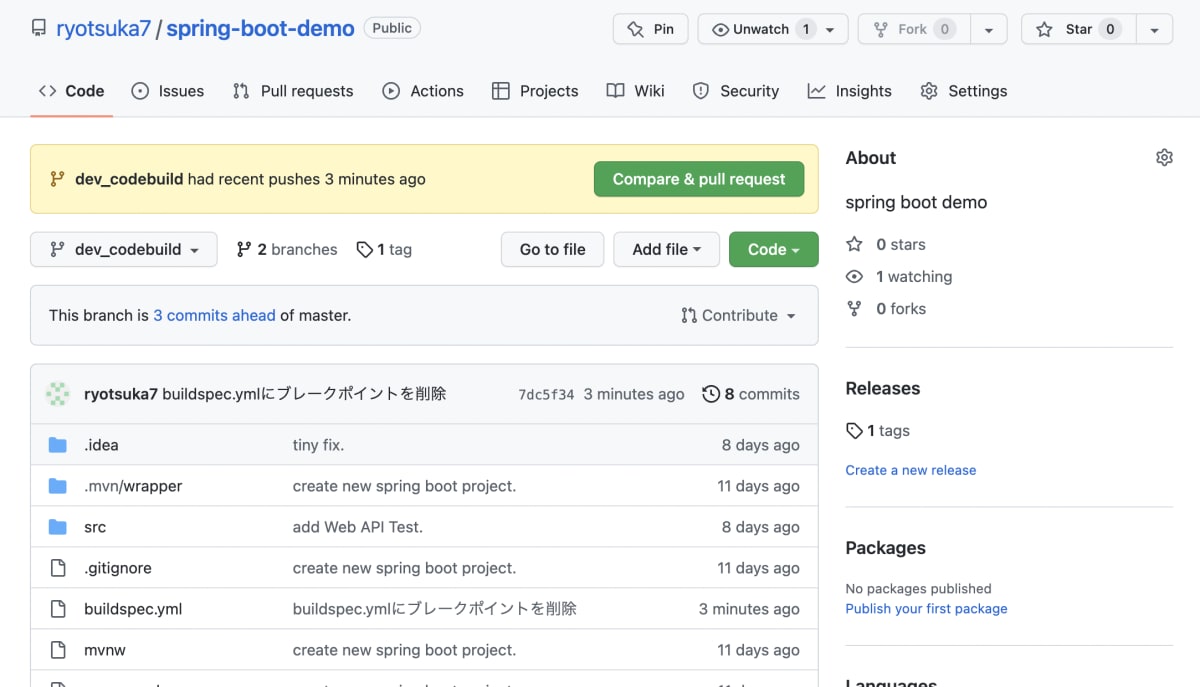Open the src folder

pyautogui.click(x=95, y=527)
